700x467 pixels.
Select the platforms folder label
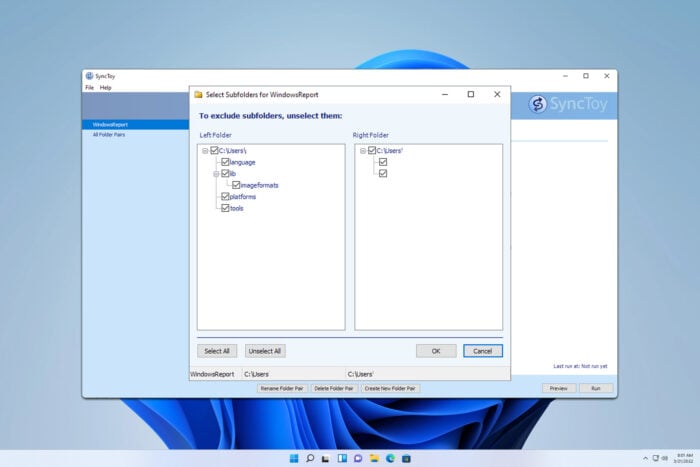(x=243, y=196)
